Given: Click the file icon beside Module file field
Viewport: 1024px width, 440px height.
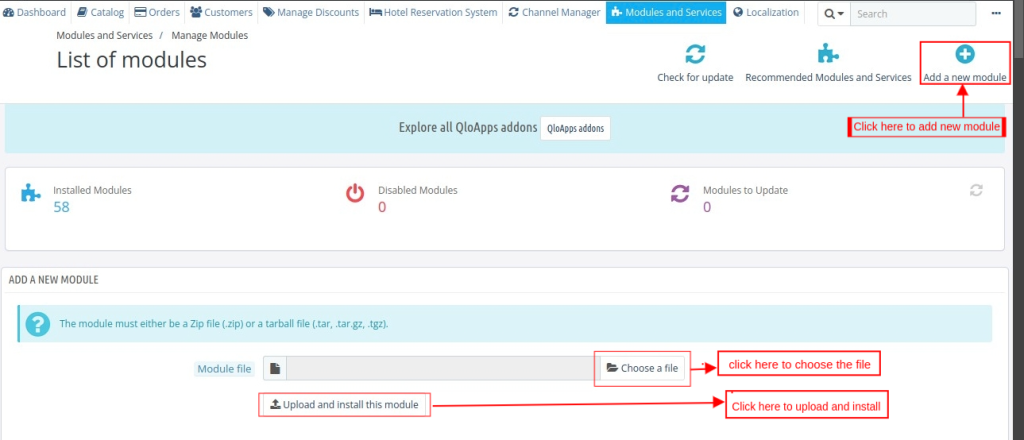Looking at the screenshot, I should pos(275,369).
